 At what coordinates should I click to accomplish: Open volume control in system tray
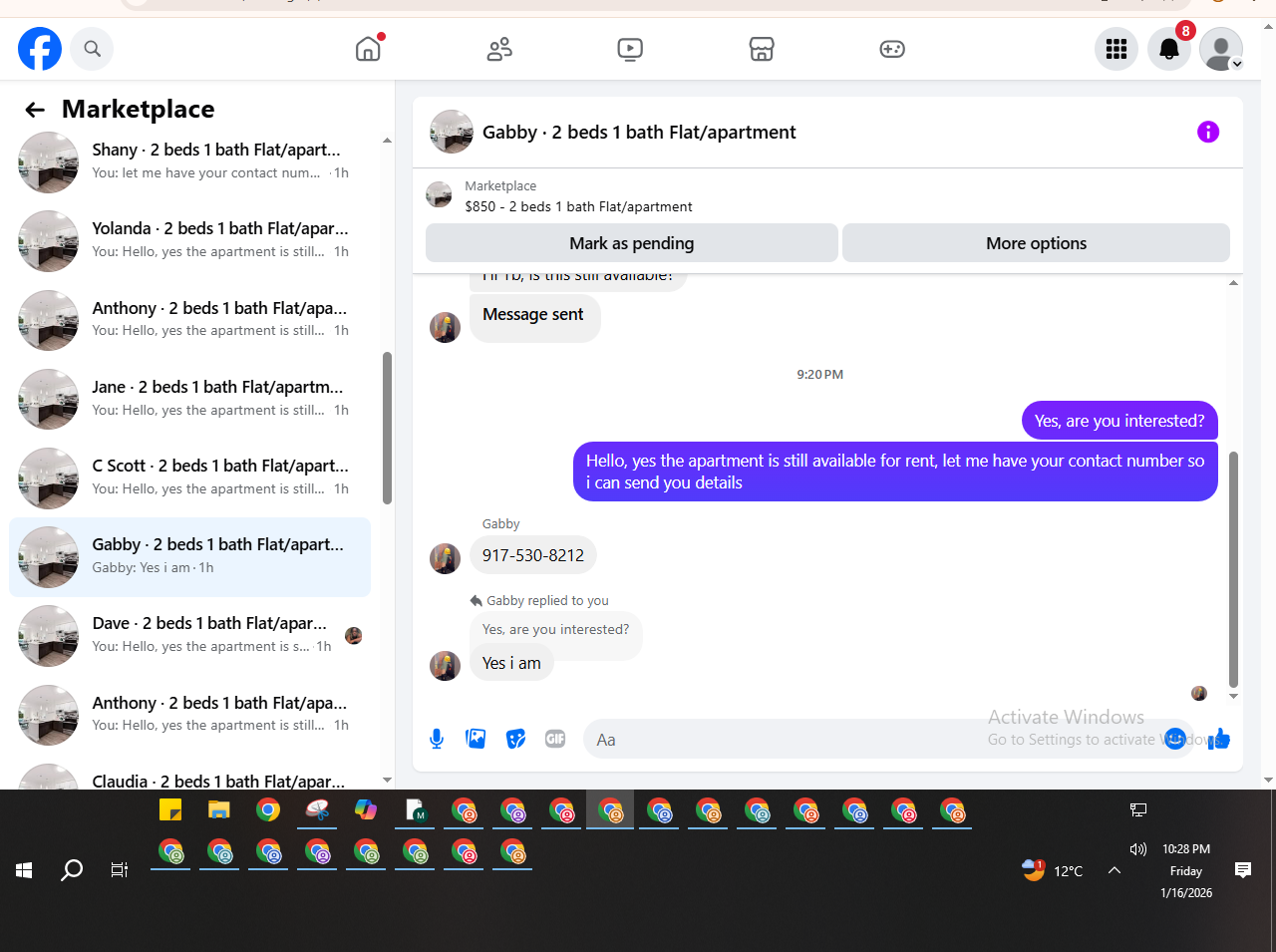[1138, 849]
